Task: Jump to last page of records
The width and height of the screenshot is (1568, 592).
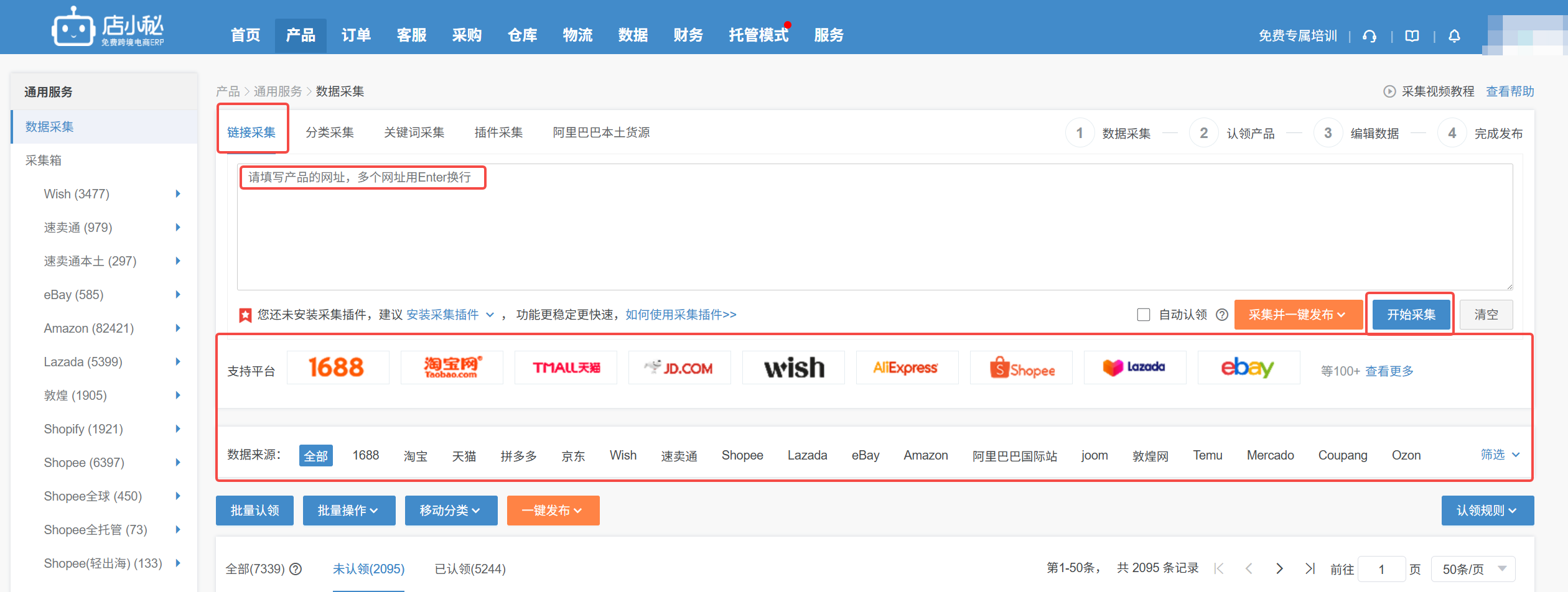Action: pyautogui.click(x=1310, y=568)
